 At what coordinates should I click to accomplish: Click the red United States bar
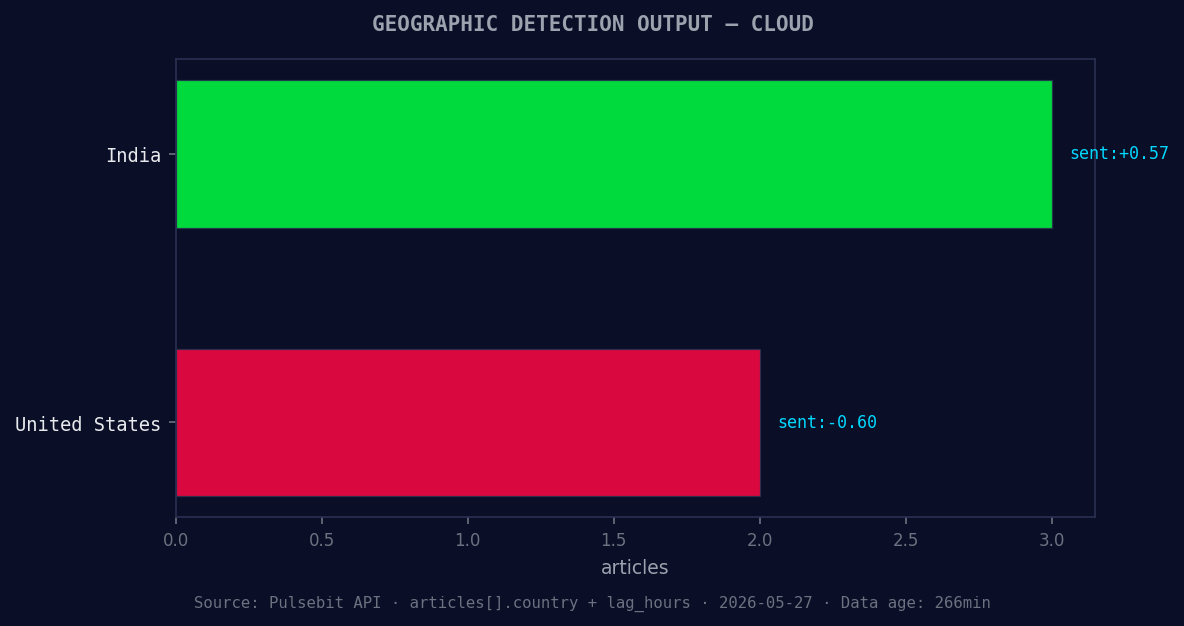[468, 423]
